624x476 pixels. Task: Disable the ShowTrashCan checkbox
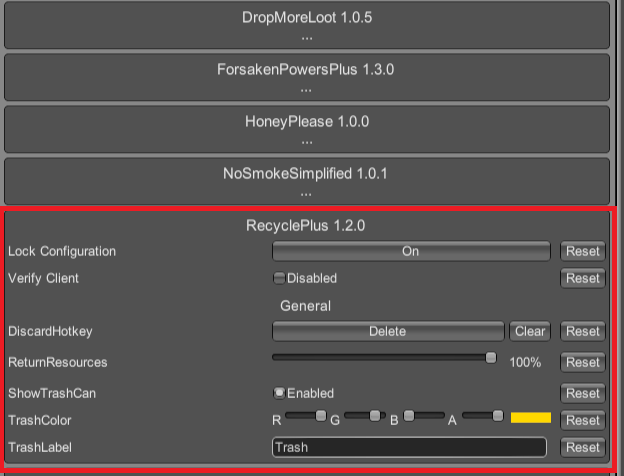[279, 393]
